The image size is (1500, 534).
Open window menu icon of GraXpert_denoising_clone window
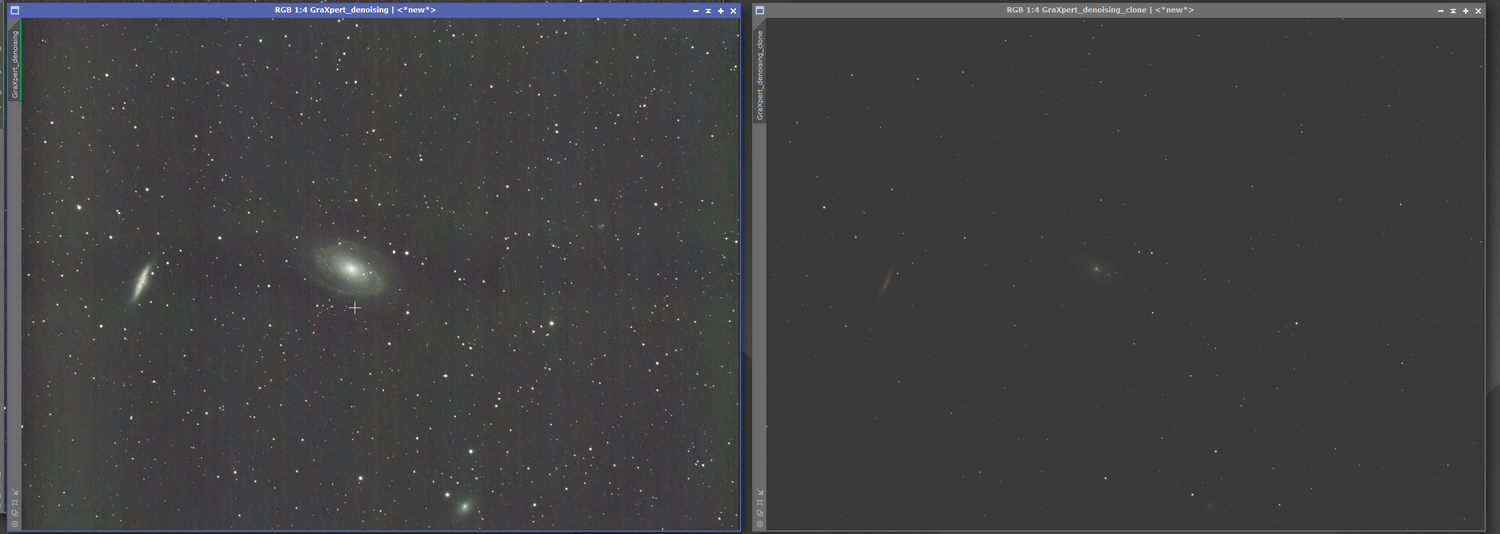click(x=759, y=10)
